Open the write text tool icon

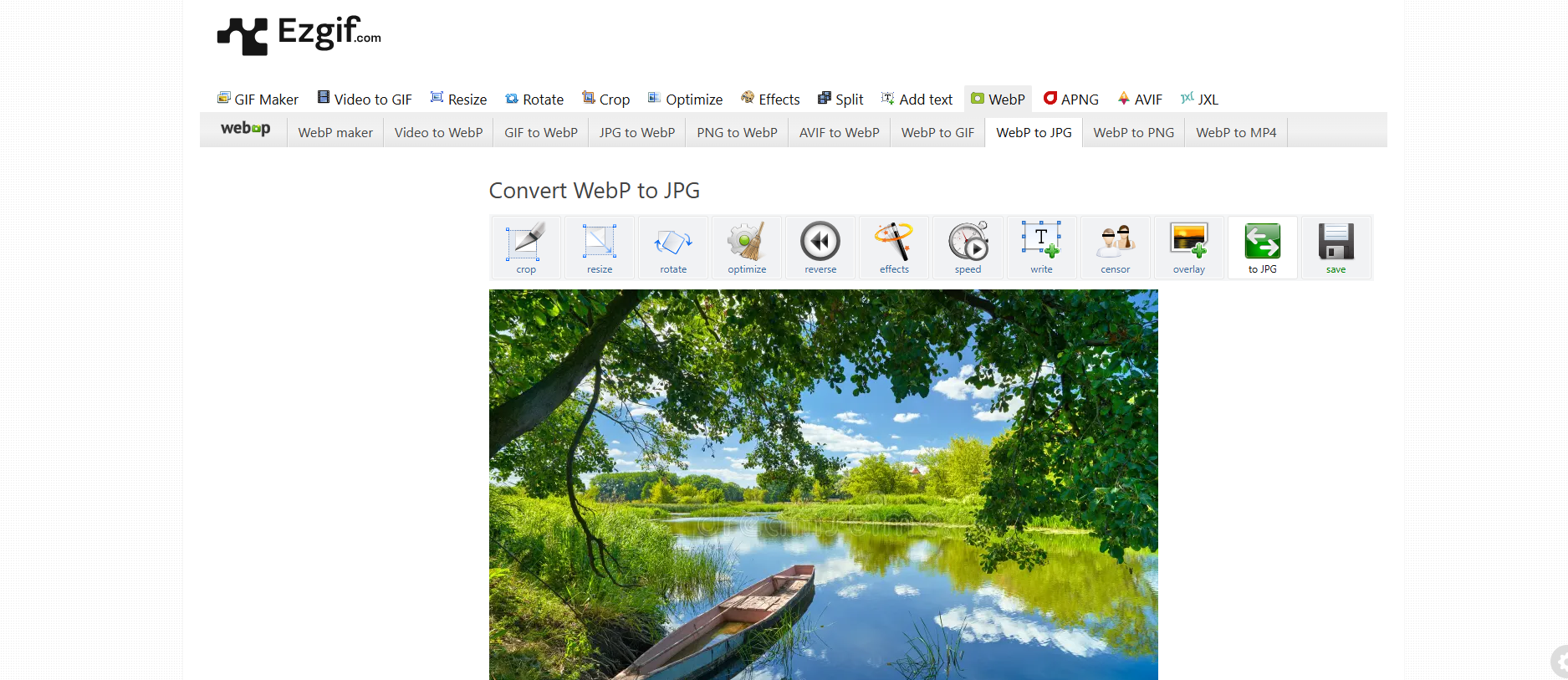click(1041, 248)
